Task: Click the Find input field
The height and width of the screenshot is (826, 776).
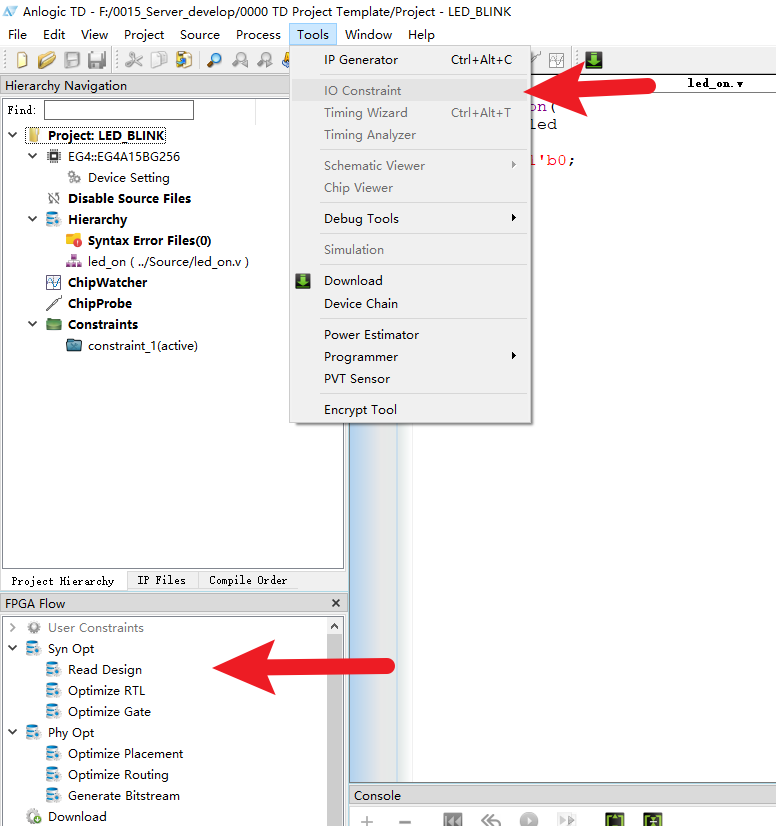Action: click(119, 110)
